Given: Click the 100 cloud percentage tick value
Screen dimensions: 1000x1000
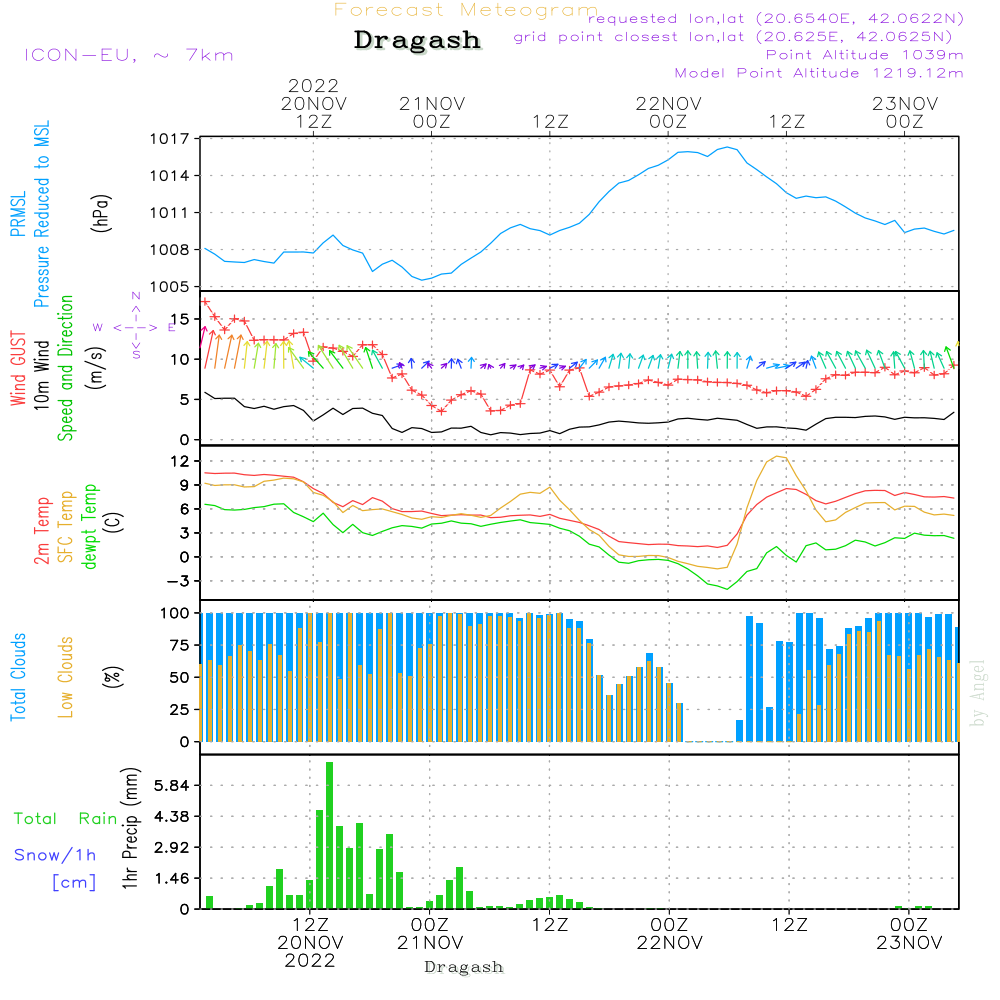Looking at the screenshot, I should (x=174, y=613).
